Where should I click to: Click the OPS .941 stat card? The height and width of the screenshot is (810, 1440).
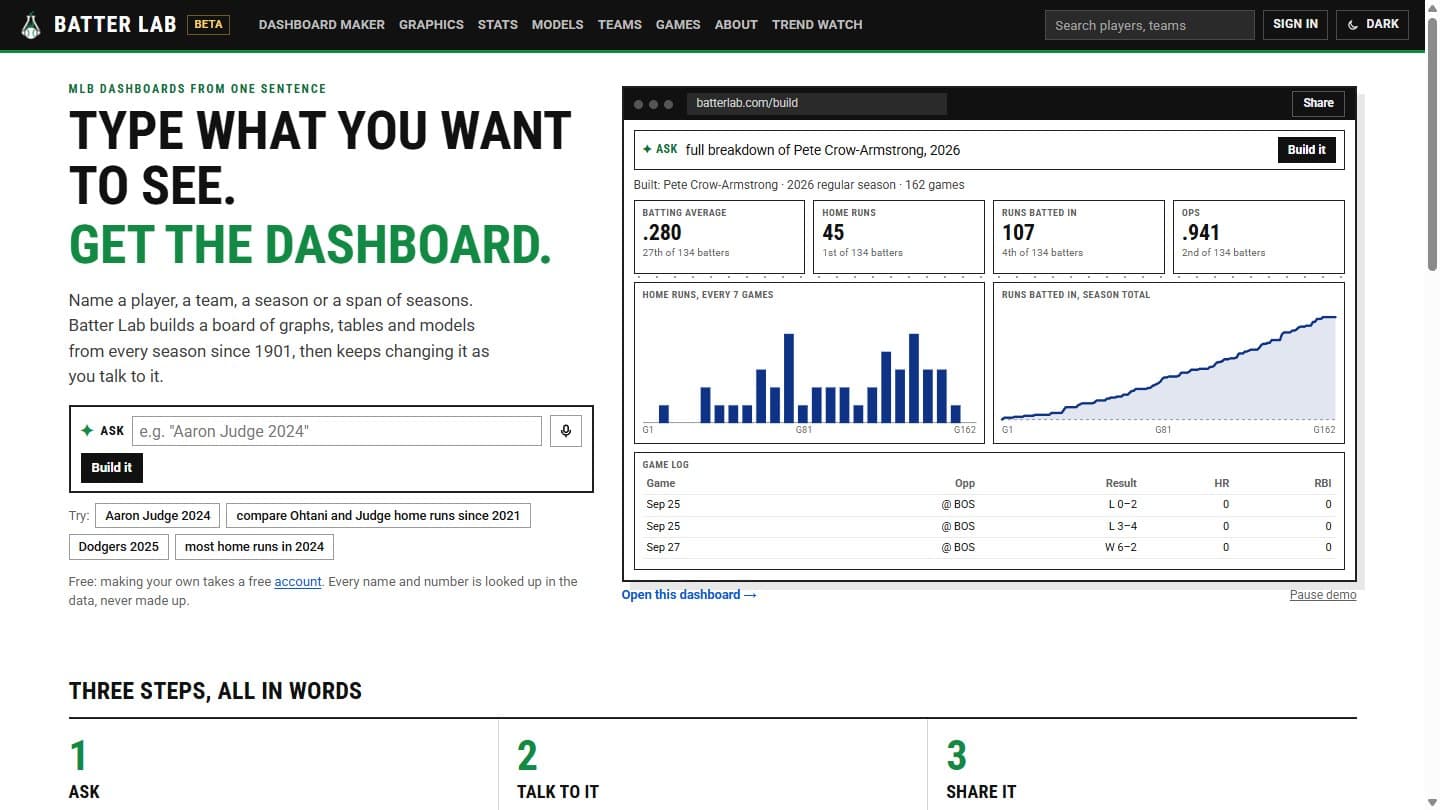click(x=1259, y=237)
